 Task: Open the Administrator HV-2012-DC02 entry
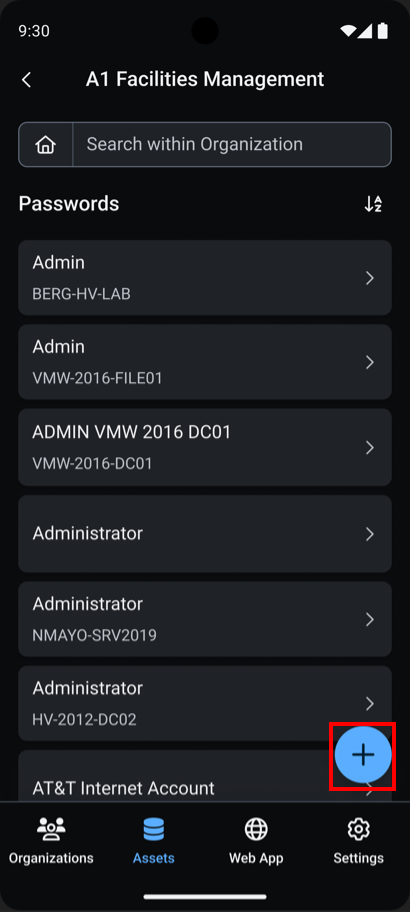205,703
